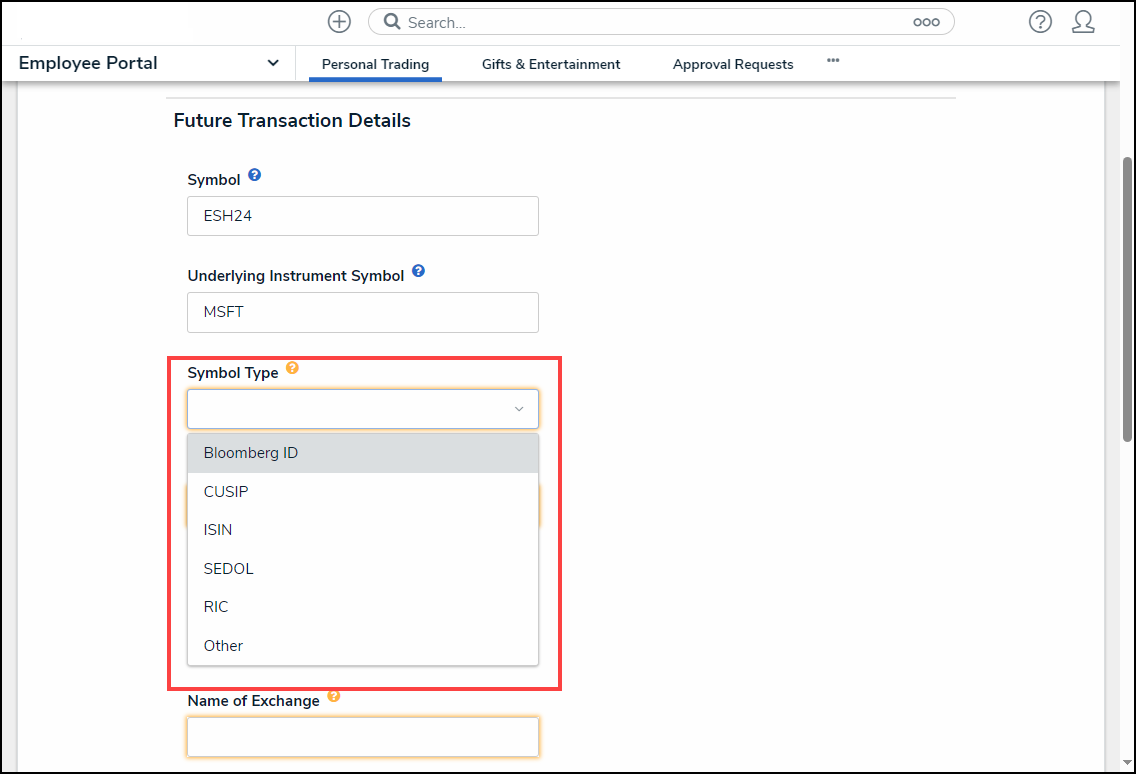Collapse the Symbol Type dropdown arrow
The width and height of the screenshot is (1136, 774).
coord(519,409)
